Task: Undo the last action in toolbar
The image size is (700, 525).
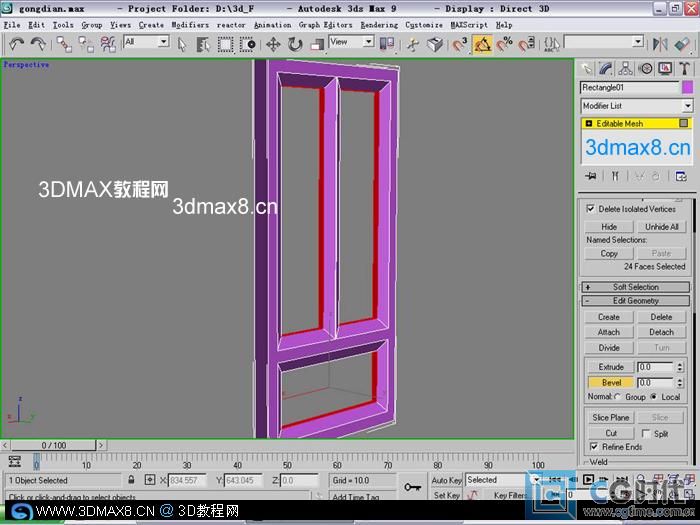Action: click(x=17, y=44)
